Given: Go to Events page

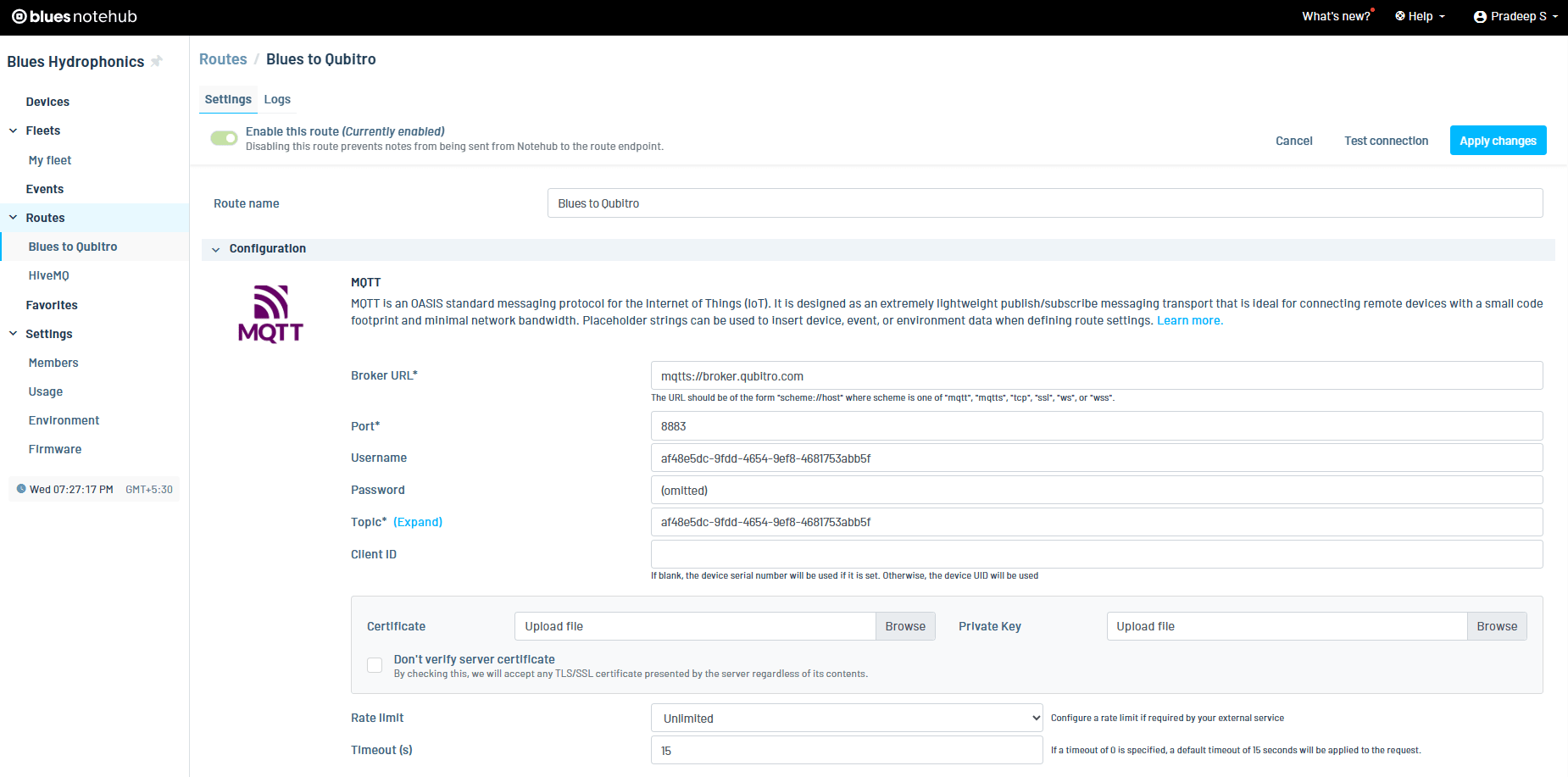Looking at the screenshot, I should [x=45, y=189].
